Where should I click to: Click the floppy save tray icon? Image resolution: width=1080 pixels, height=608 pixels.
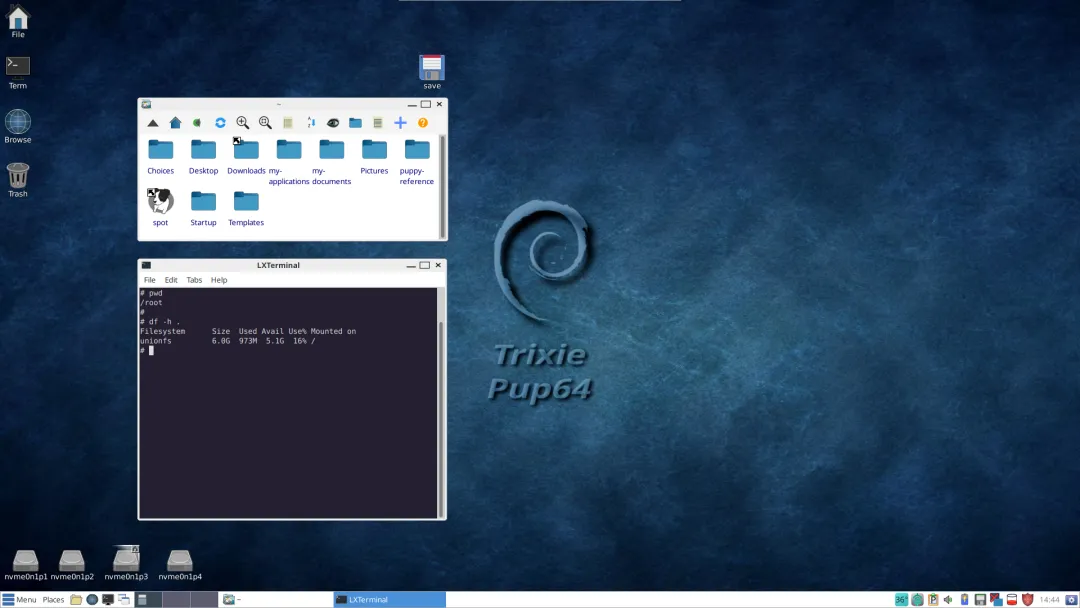coord(980,600)
